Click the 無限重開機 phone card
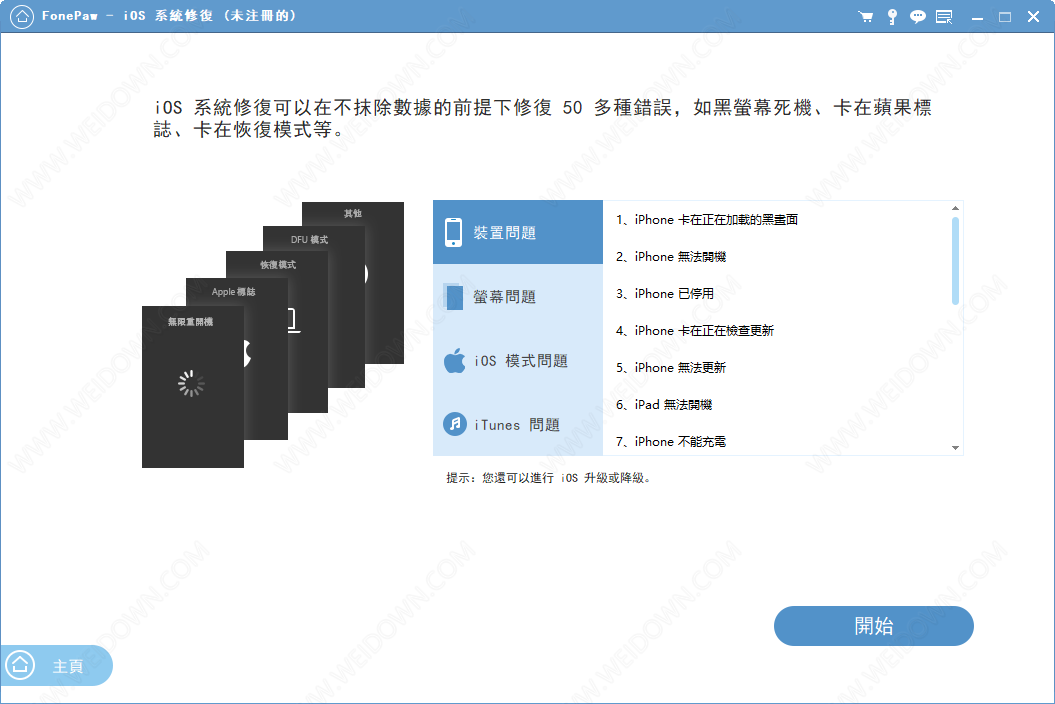 (x=192, y=387)
